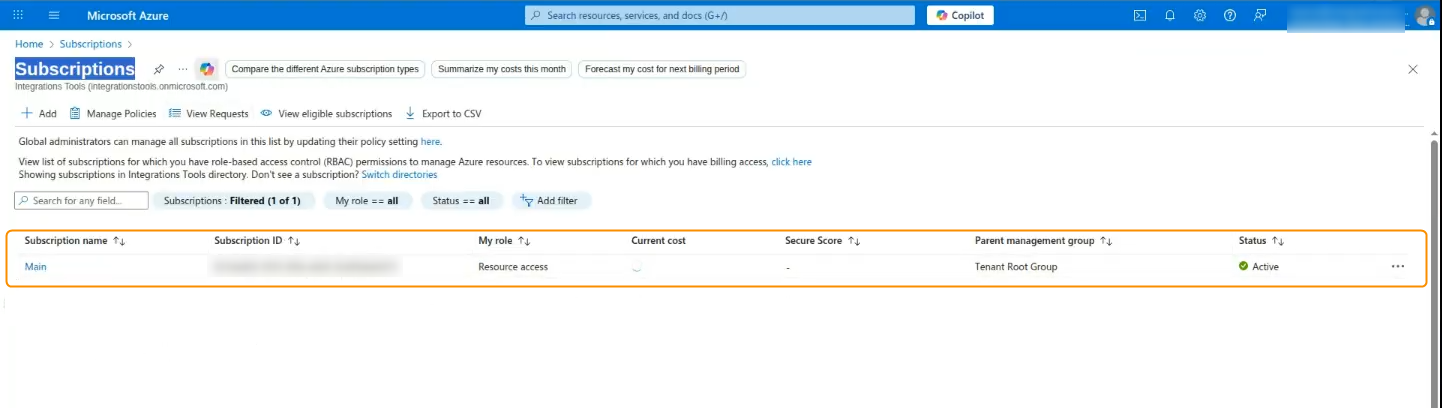Image resolution: width=1442 pixels, height=408 pixels.
Task: Pin the Subscriptions page
Action: coord(159,69)
